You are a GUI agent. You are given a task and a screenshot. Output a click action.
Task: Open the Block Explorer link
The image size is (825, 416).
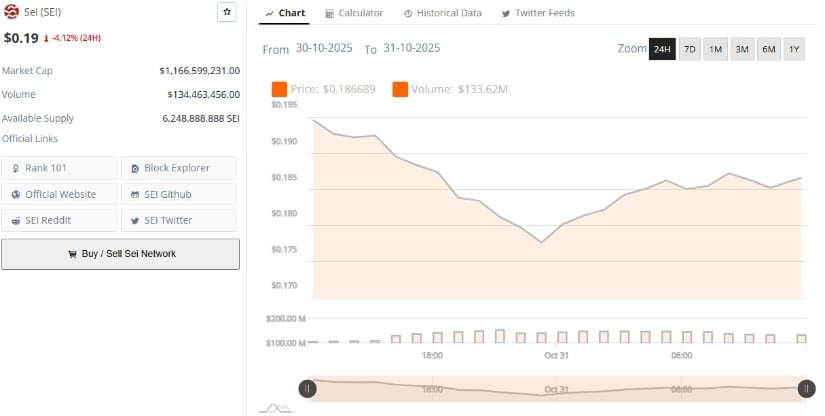(179, 168)
